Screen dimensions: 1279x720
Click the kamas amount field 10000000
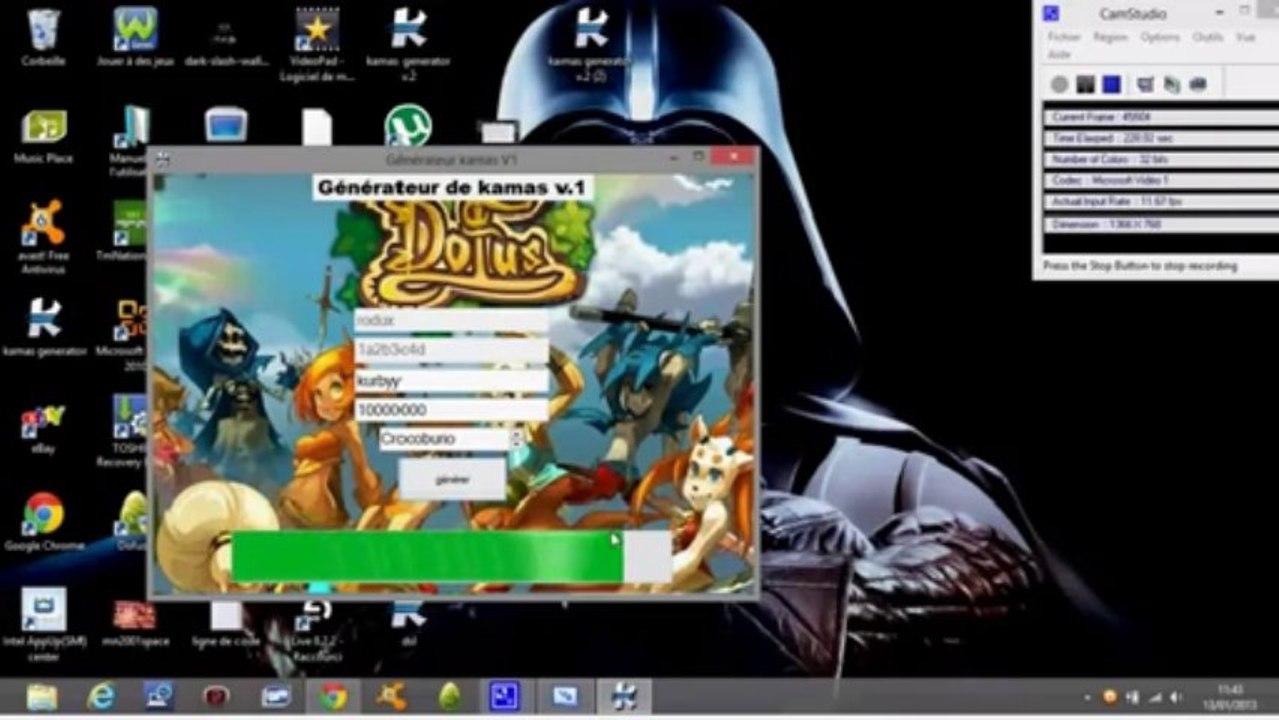pos(451,410)
